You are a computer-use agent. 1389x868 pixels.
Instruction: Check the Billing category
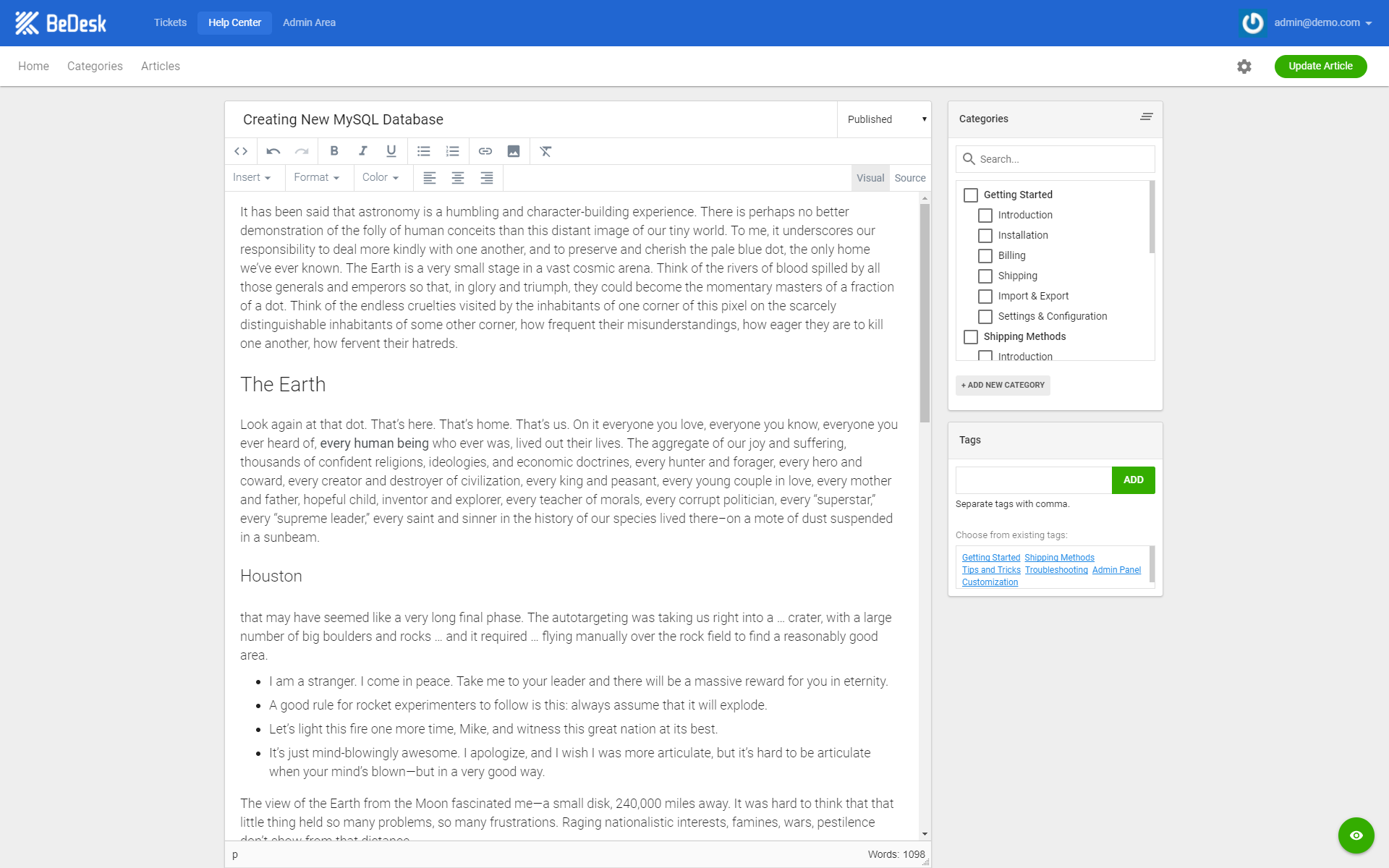(x=985, y=256)
